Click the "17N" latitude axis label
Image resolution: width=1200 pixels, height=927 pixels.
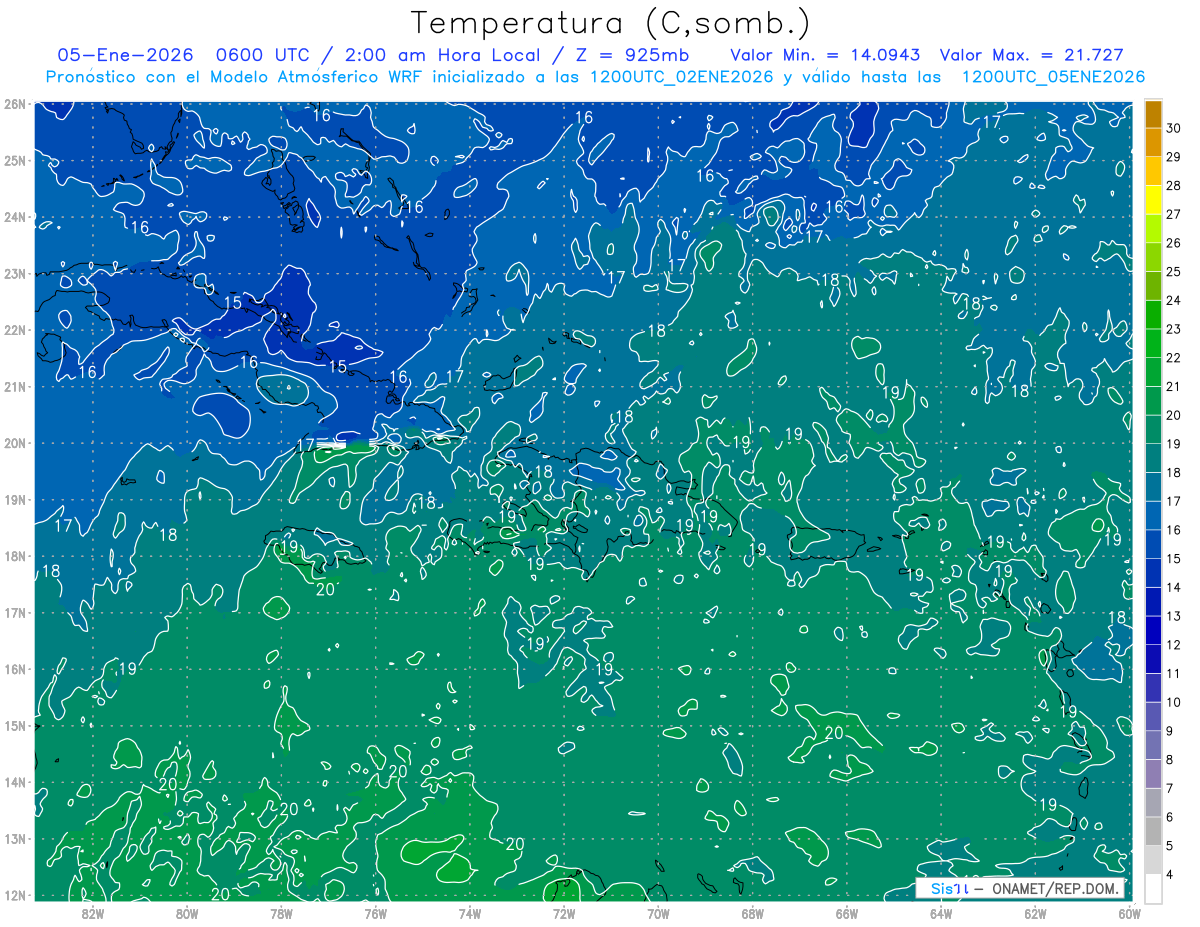[x=14, y=613]
